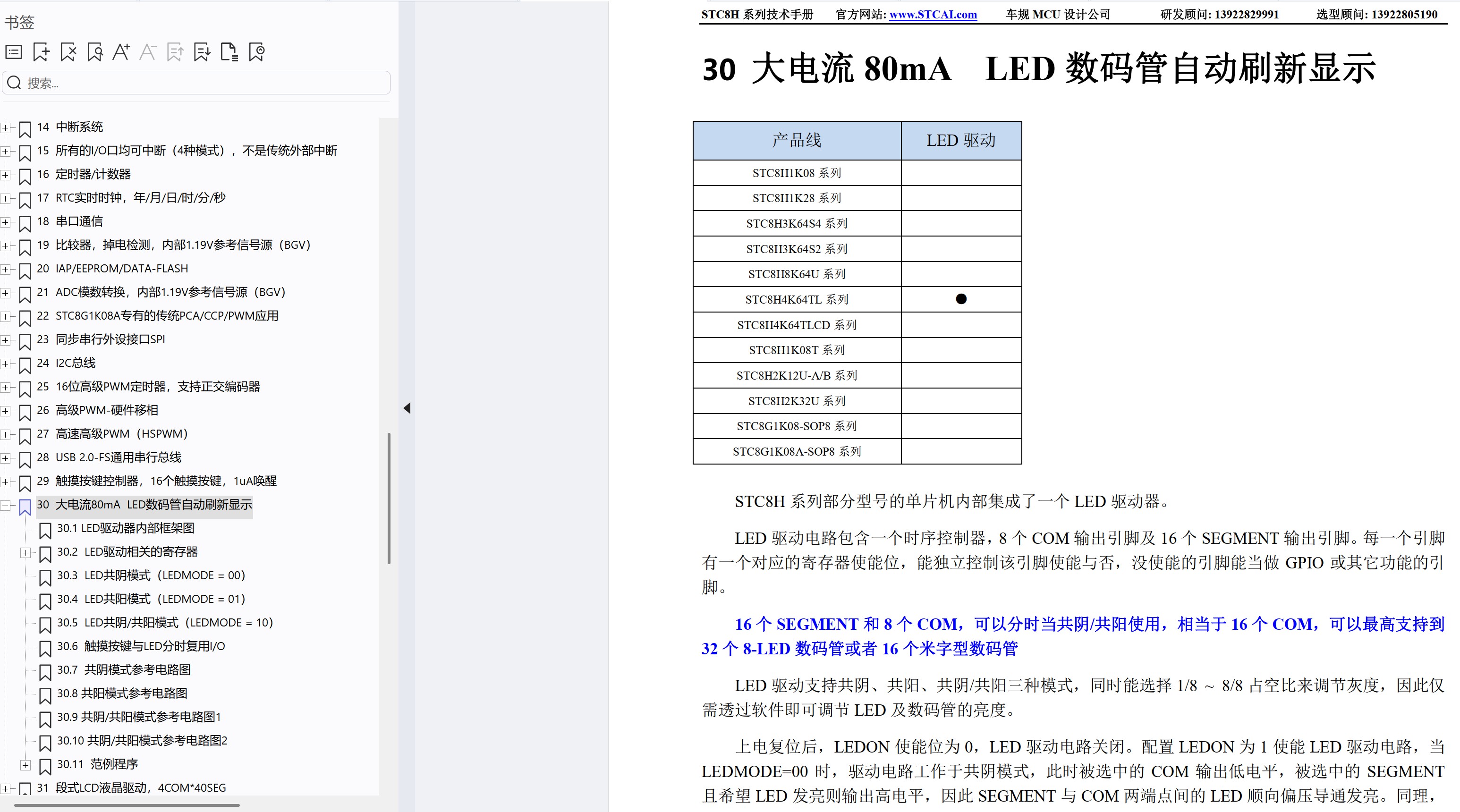Expand the 14 中断系统 bookmark node
Image resolution: width=1460 pixels, height=812 pixels.
[6, 128]
